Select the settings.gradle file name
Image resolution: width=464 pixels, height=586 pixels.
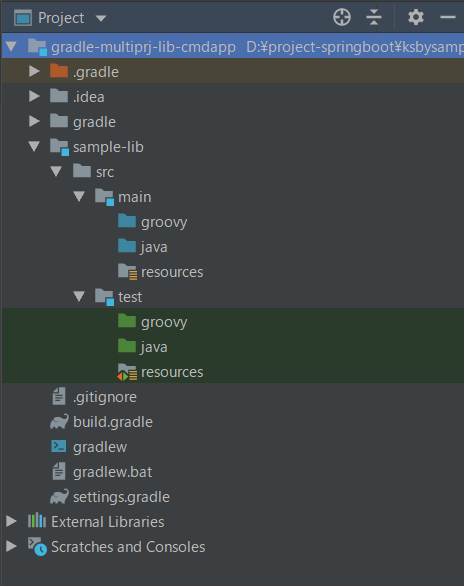(x=121, y=497)
